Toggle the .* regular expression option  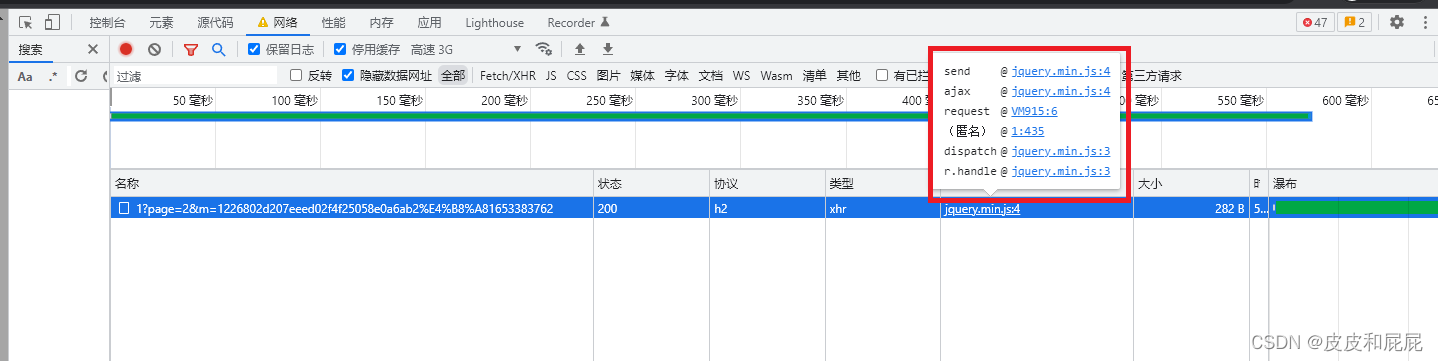[x=53, y=76]
